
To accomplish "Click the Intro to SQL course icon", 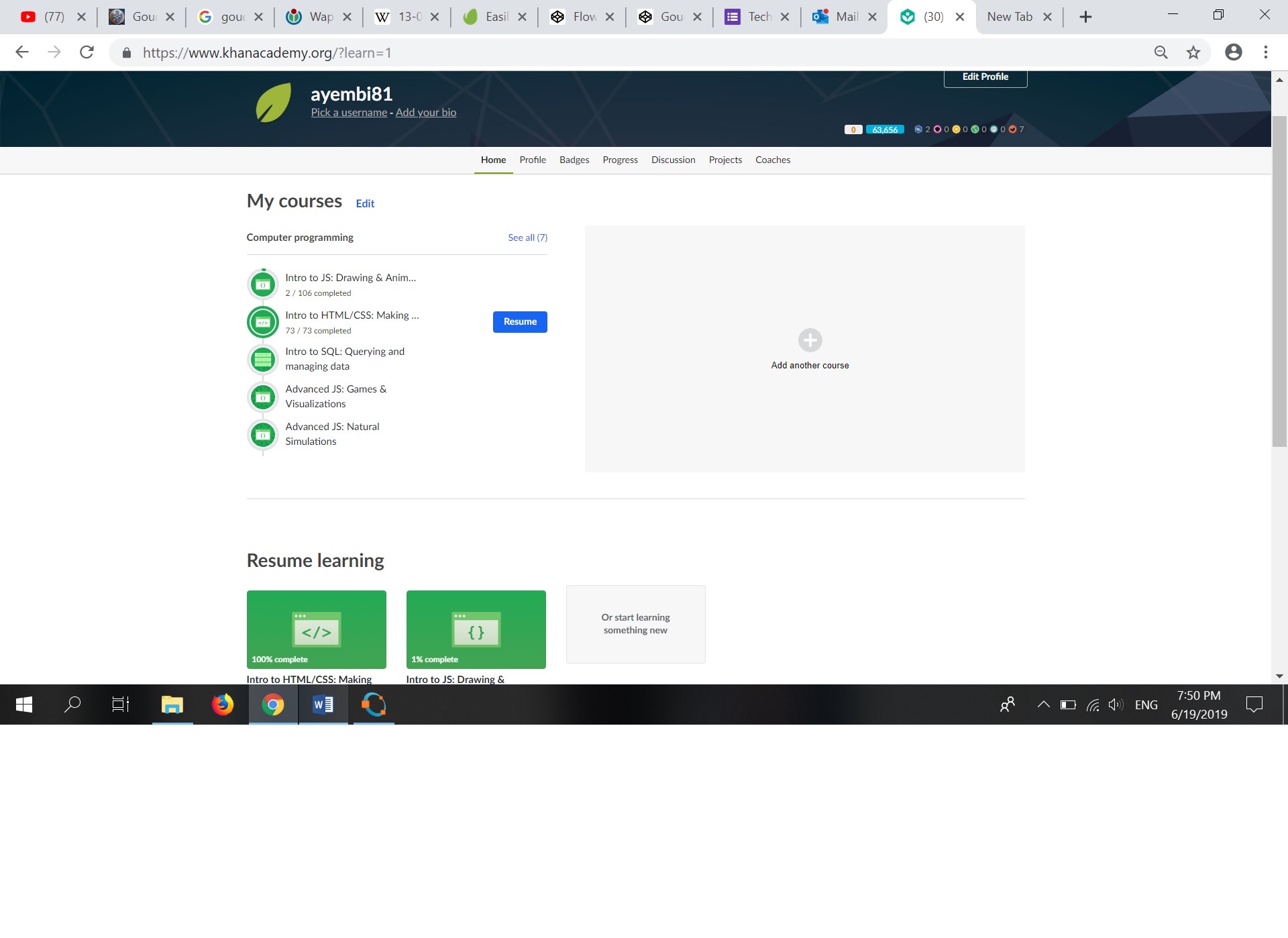I will (263, 360).
